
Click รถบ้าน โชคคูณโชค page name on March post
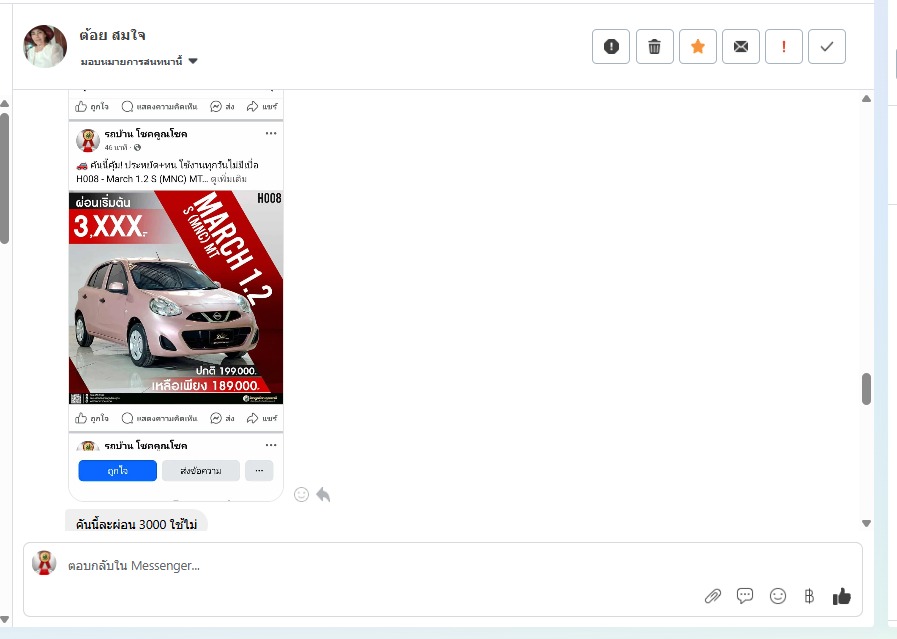(146, 134)
